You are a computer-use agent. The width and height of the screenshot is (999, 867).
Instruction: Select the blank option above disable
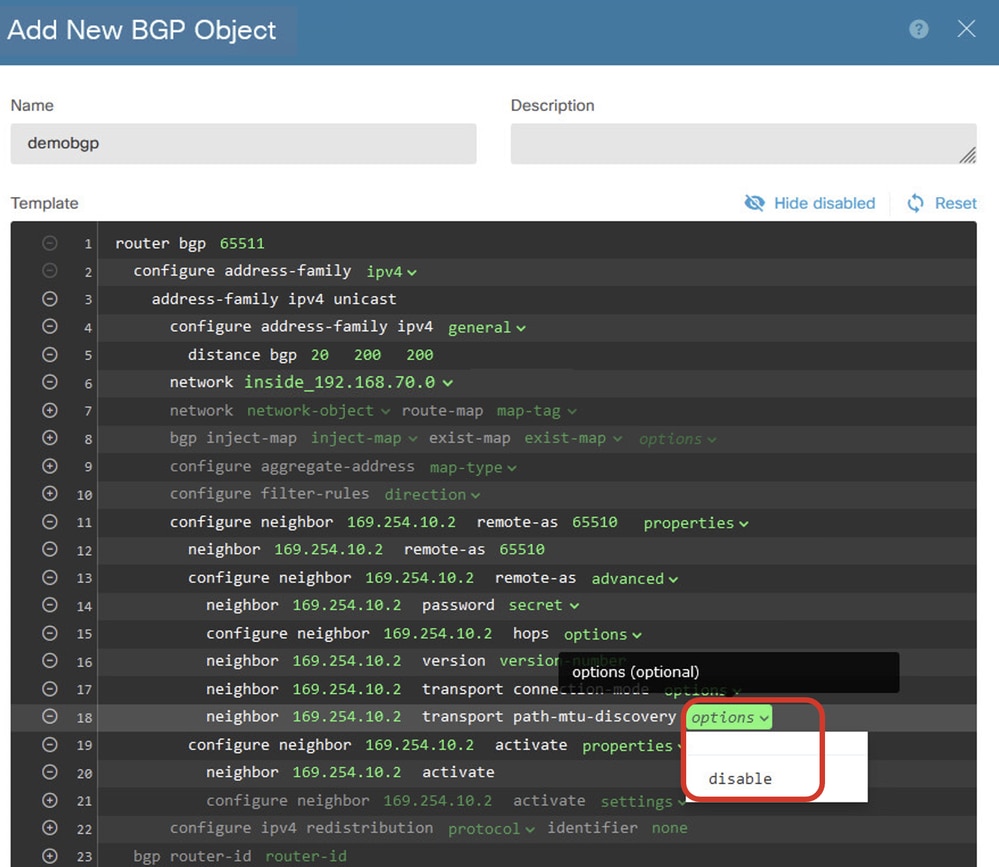coord(777,743)
